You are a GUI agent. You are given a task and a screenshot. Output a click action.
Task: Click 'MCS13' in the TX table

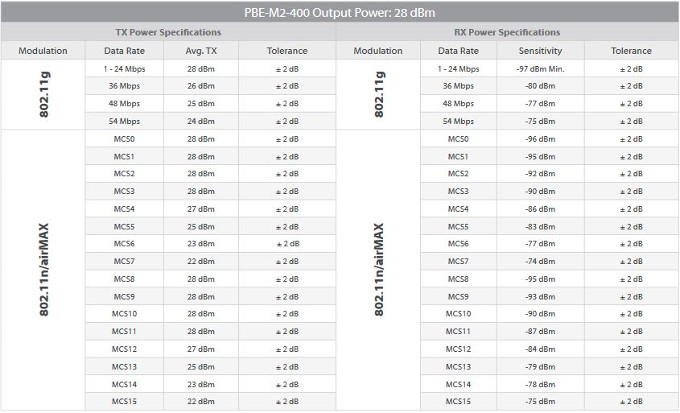(x=124, y=367)
